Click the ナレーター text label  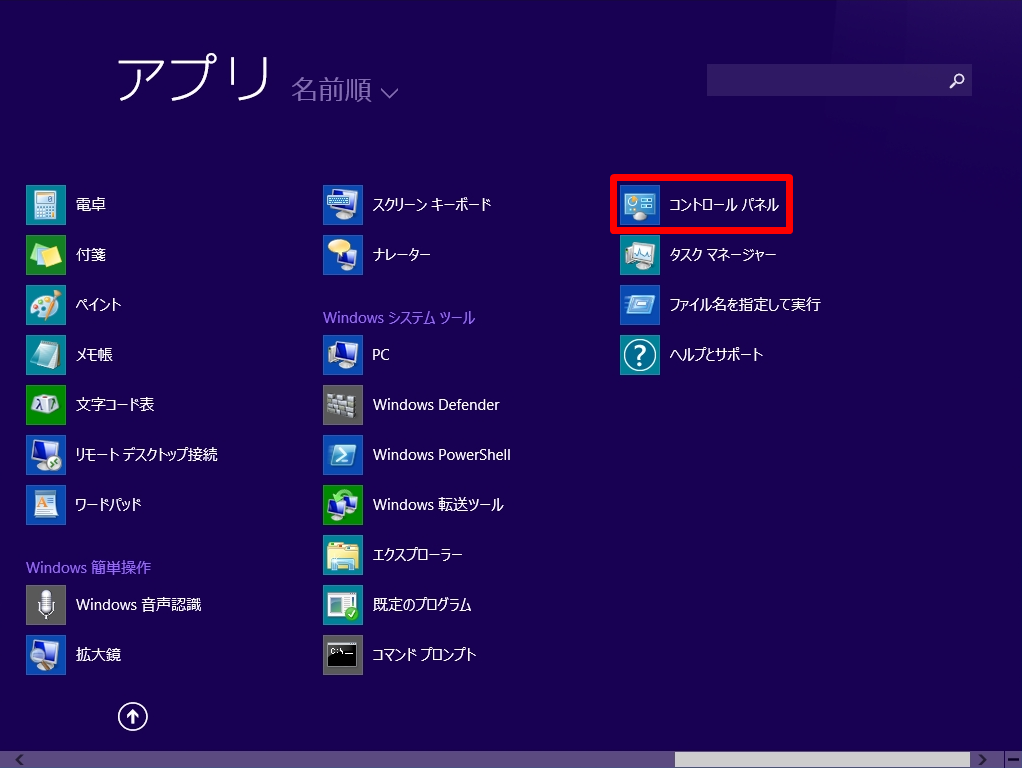pyautogui.click(x=402, y=255)
